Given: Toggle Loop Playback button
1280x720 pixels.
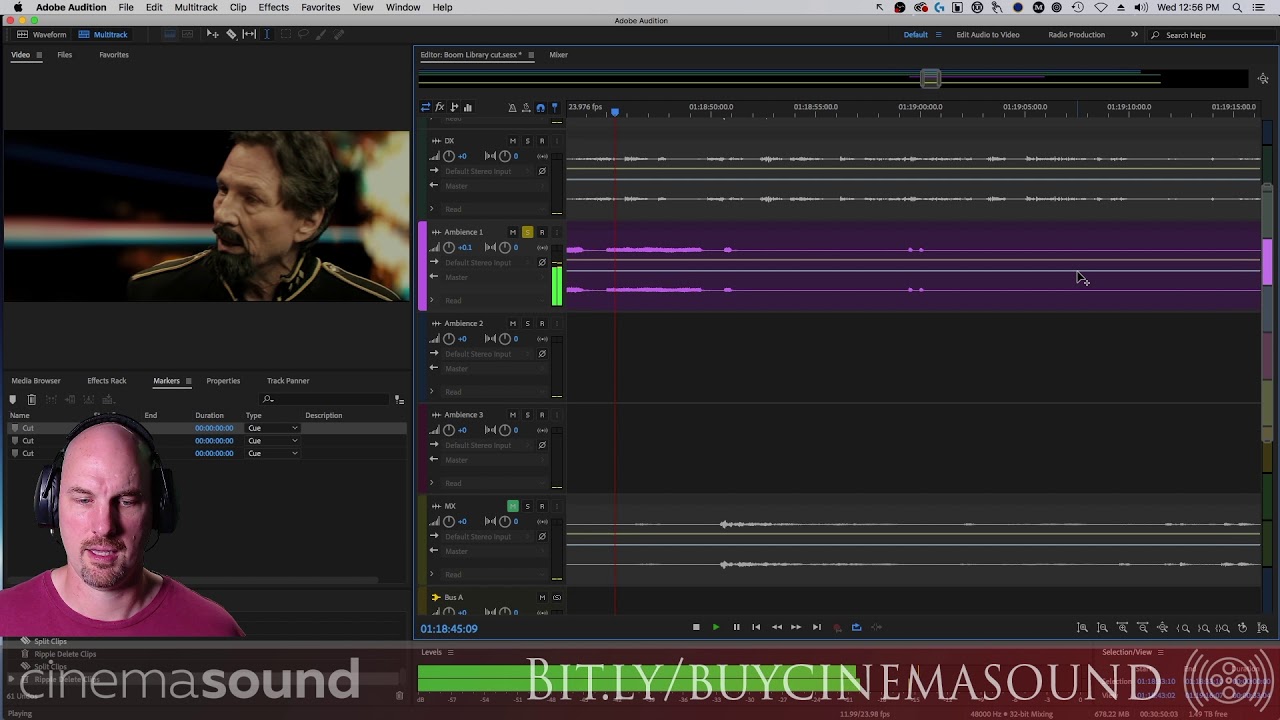Looking at the screenshot, I should coord(856,627).
